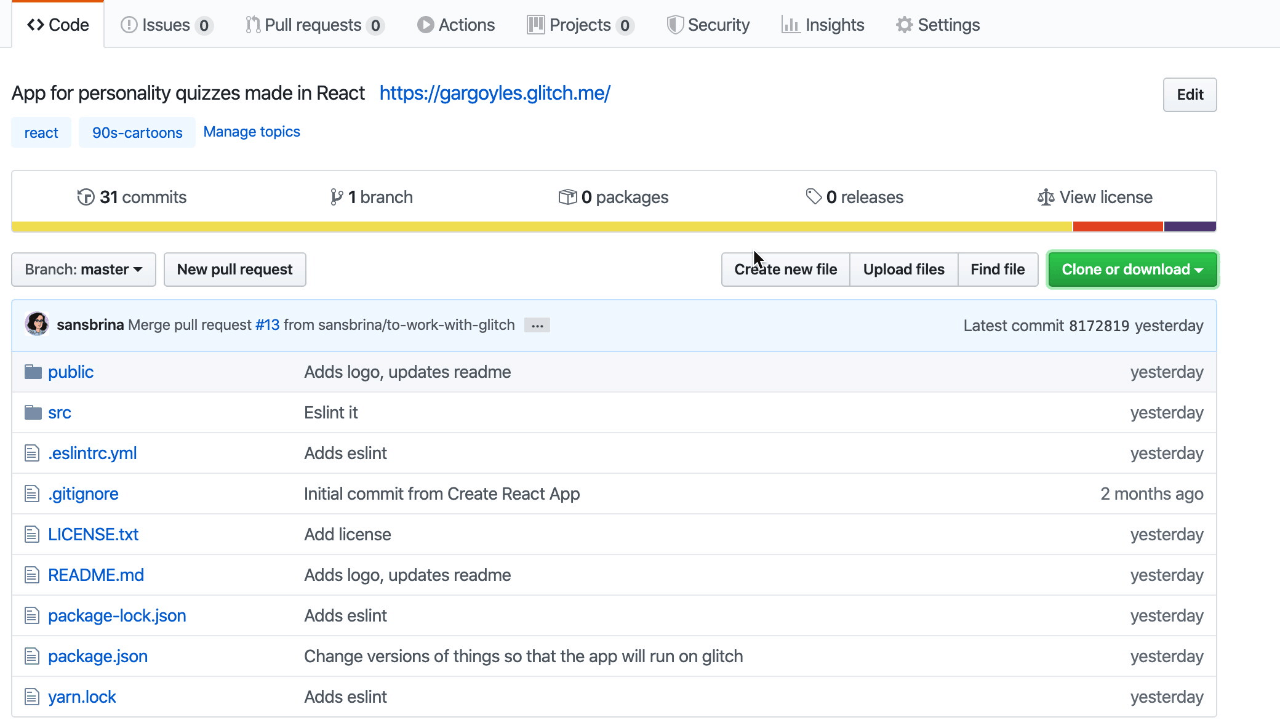
Task: Click the file icon beside README.md
Action: [30, 574]
